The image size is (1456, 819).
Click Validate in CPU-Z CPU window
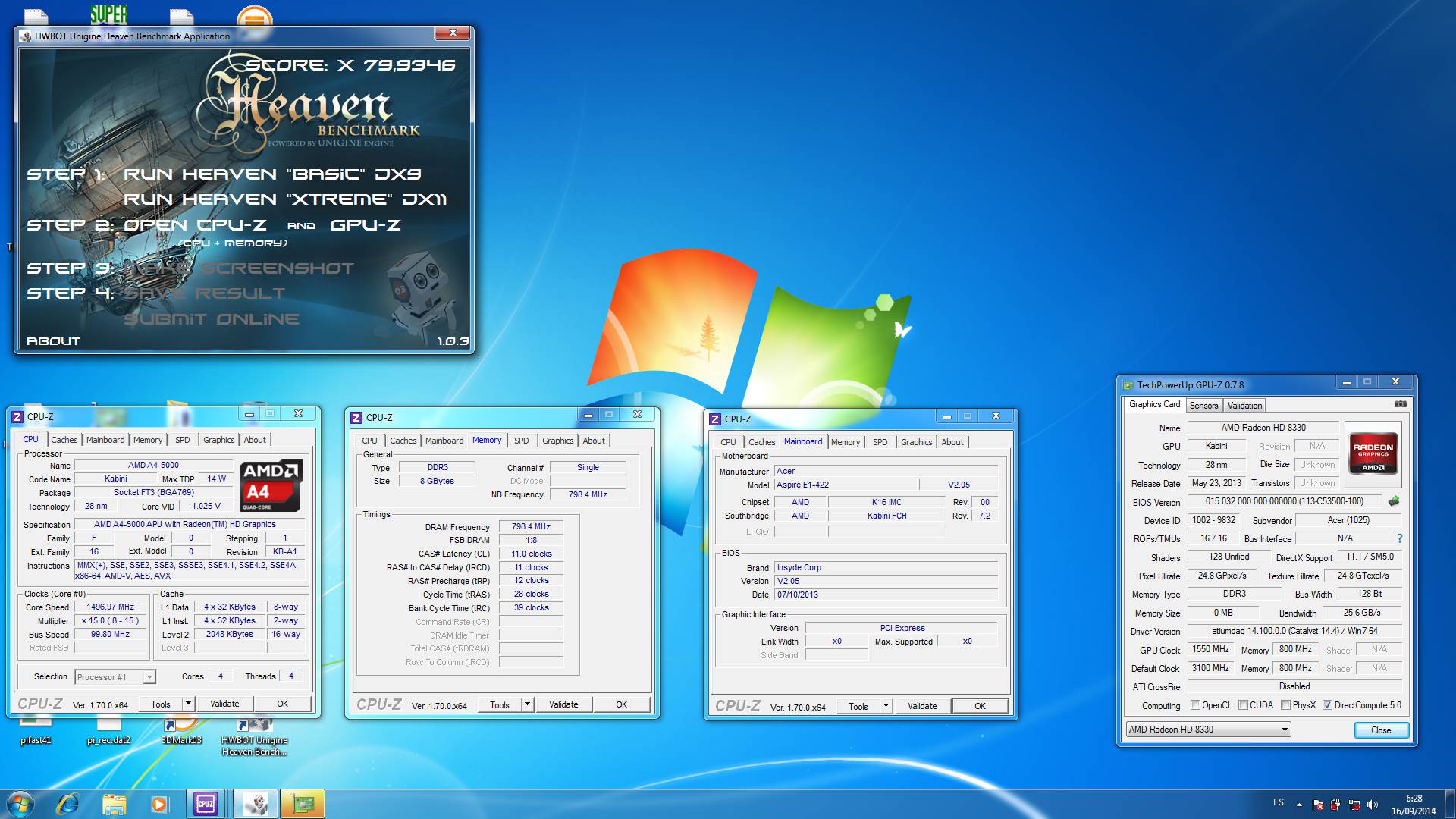(x=224, y=704)
